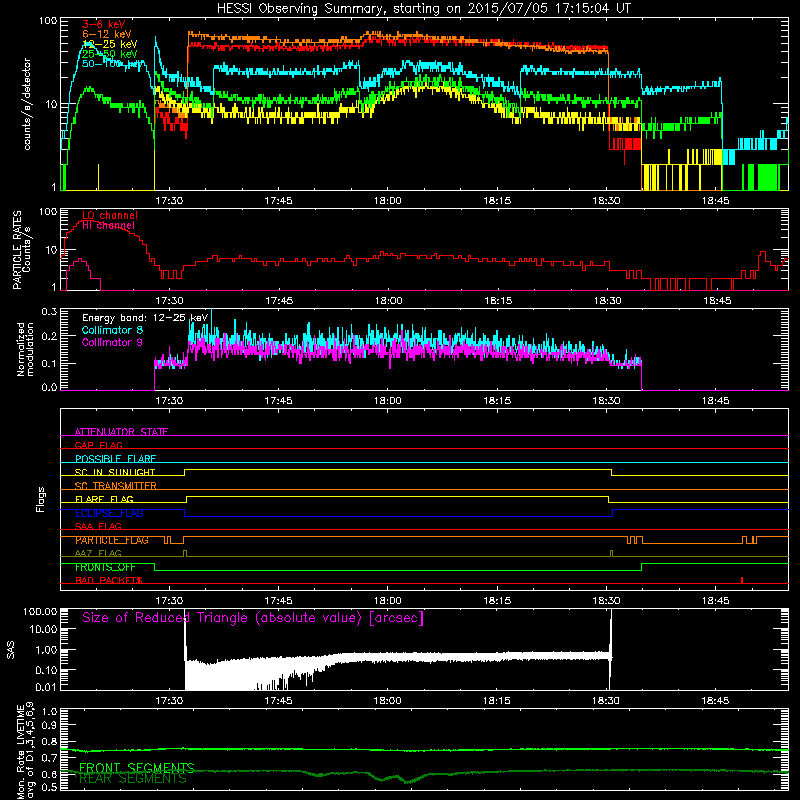The height and width of the screenshot is (800, 800).
Task: Select the FRONTS OFF flag label
Action: tap(105, 567)
